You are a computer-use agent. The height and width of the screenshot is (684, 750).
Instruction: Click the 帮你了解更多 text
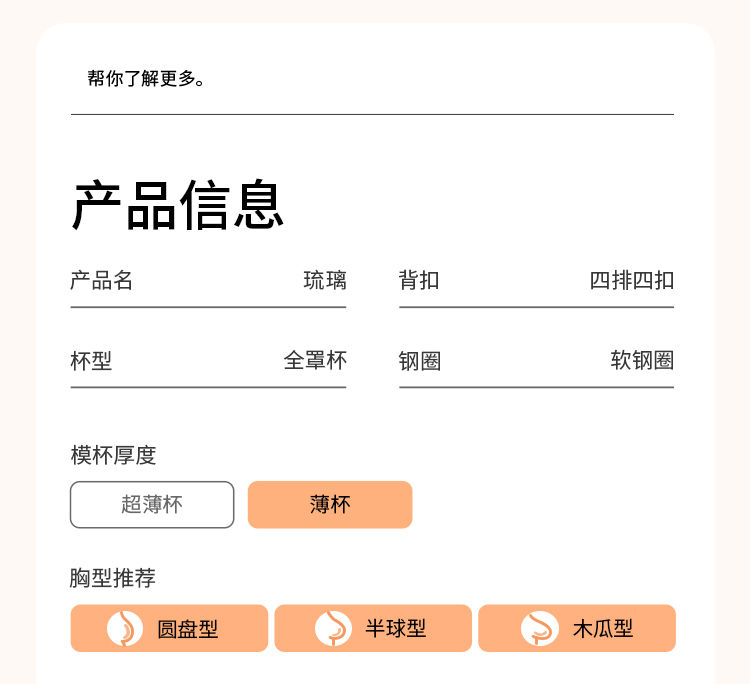[x=146, y=79]
